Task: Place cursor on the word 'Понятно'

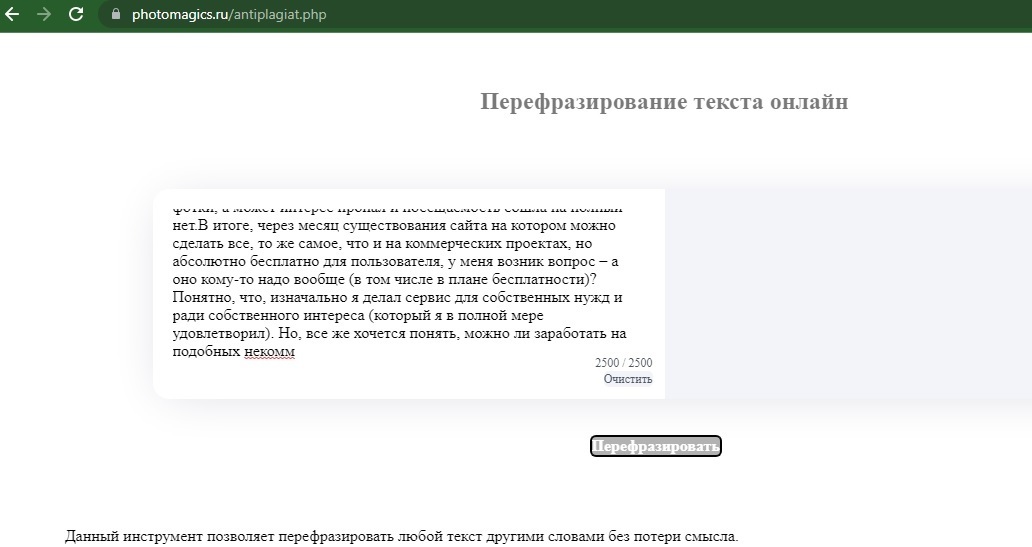Action: [x=199, y=298]
